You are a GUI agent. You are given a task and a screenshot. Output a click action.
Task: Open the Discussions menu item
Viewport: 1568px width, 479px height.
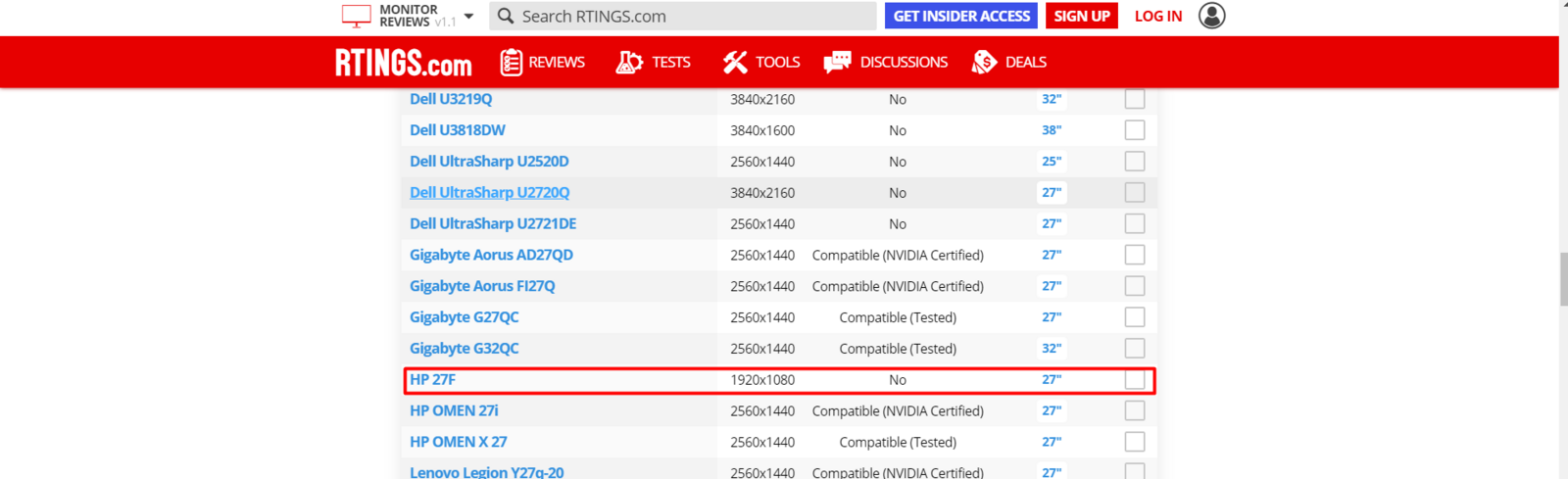click(904, 63)
